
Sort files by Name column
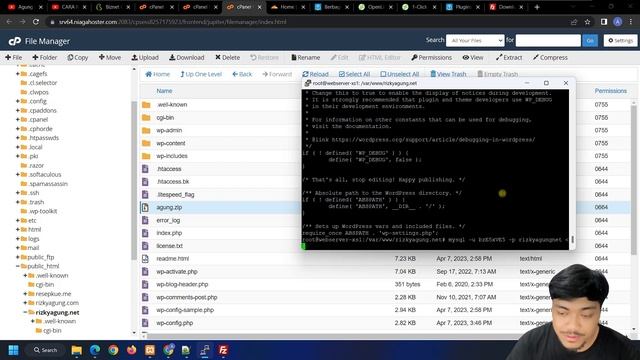[x=164, y=91]
